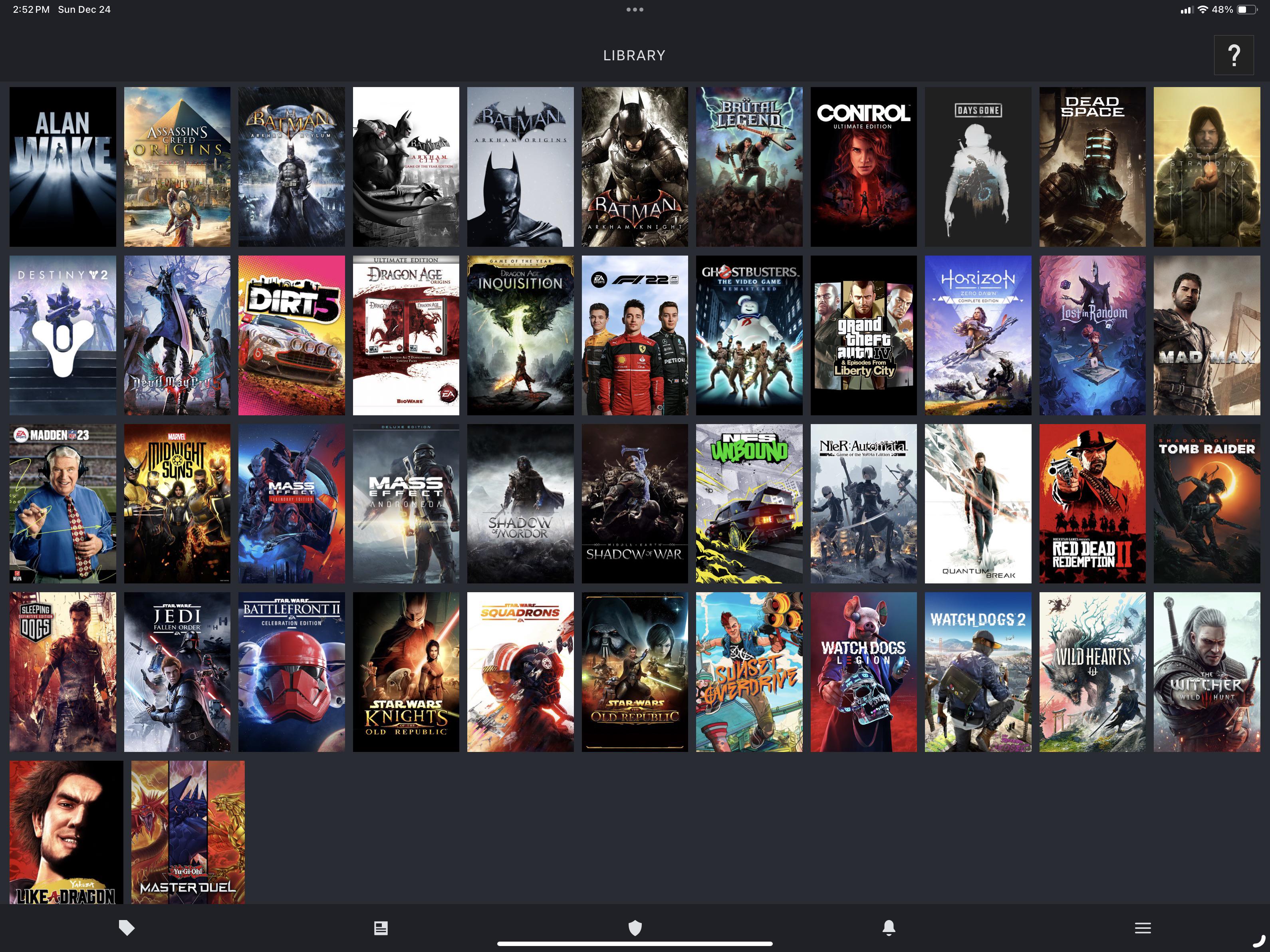
Task: Tap the ellipsis multitasking menu at top
Action: (635, 9)
